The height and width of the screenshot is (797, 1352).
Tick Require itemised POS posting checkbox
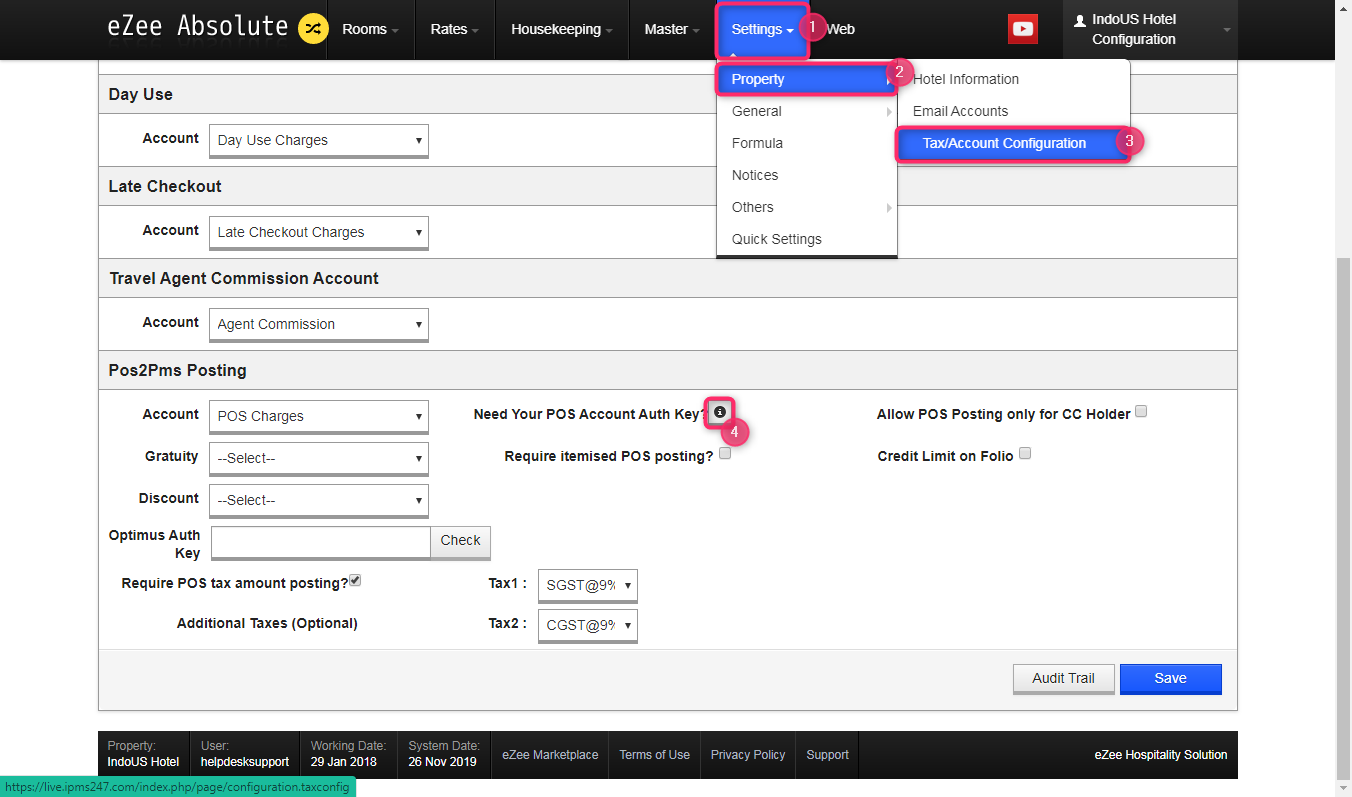(725, 453)
